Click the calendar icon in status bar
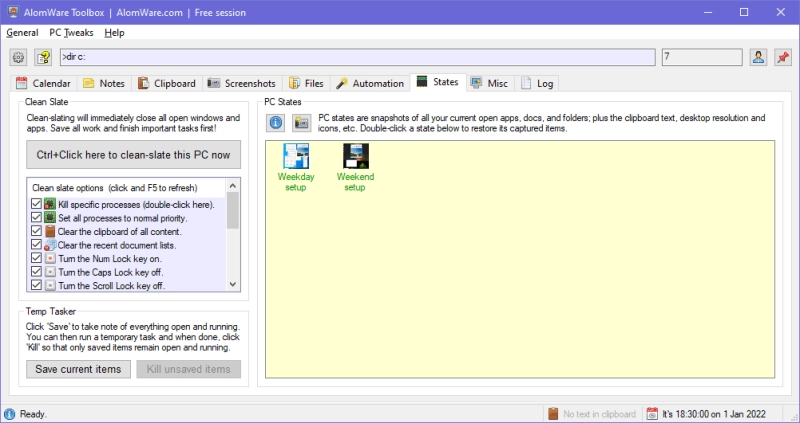The width and height of the screenshot is (800, 423). click(x=652, y=413)
